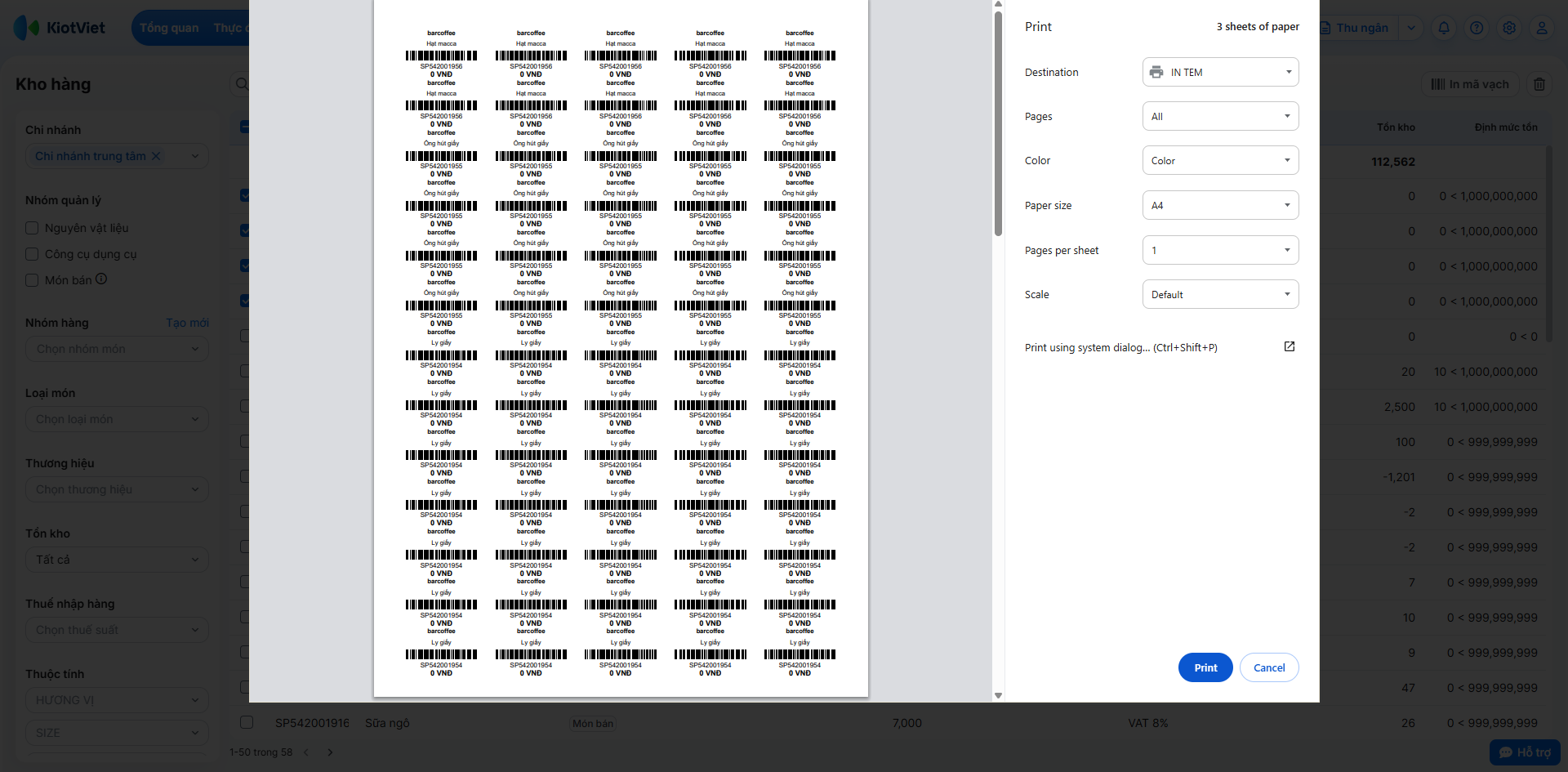Open the Tổng quan menu tab

(x=169, y=28)
